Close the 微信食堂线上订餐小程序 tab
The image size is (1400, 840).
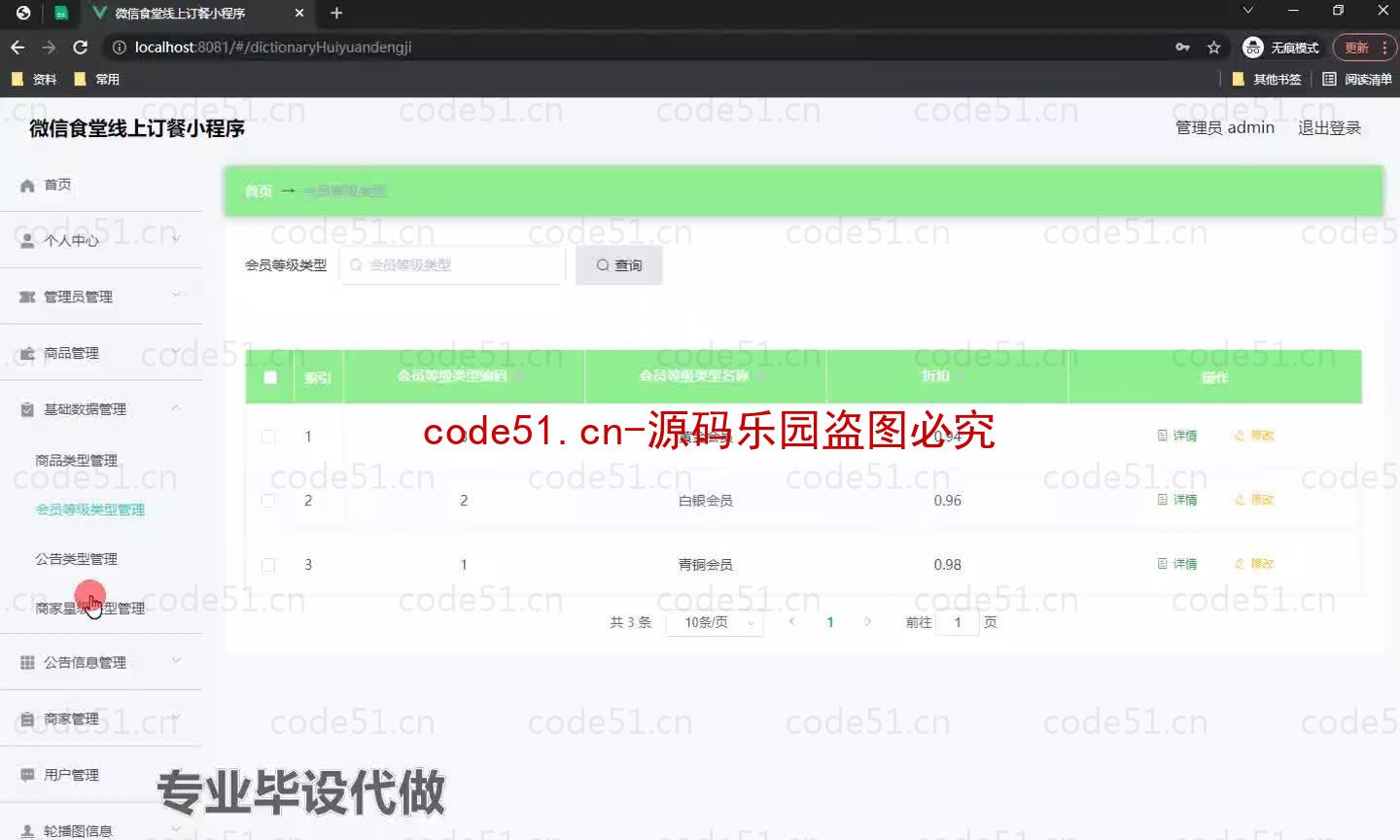coord(299,13)
